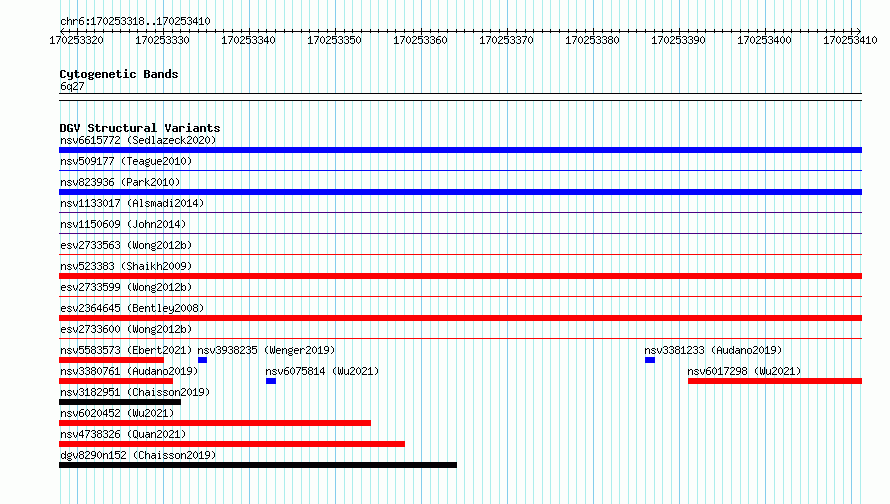
Task: Click ruler position 170253340
Action: tap(249, 40)
